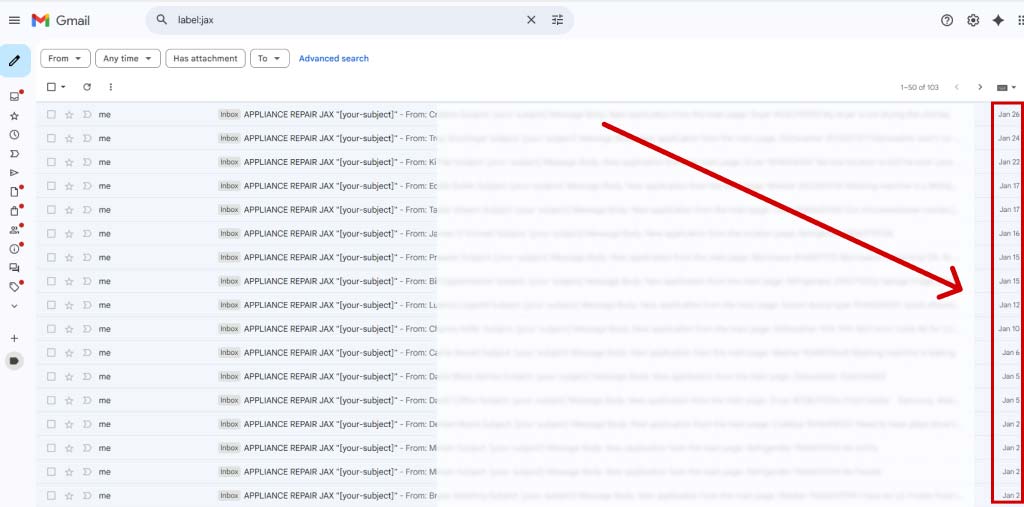Open the Any time filter dropdown
The height and width of the screenshot is (507, 1024).
[x=128, y=59]
